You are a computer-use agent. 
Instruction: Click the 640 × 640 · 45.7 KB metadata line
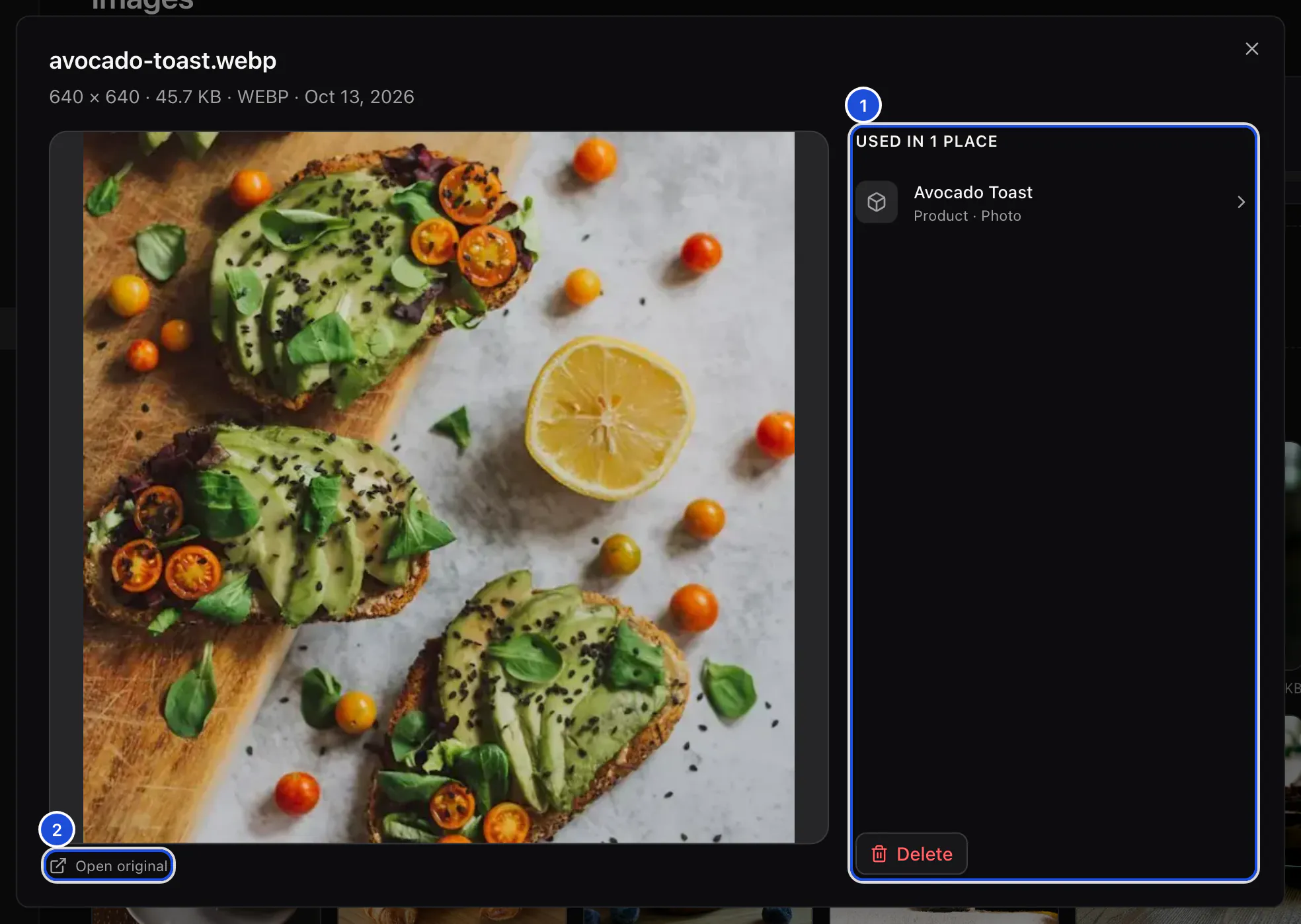(231, 97)
